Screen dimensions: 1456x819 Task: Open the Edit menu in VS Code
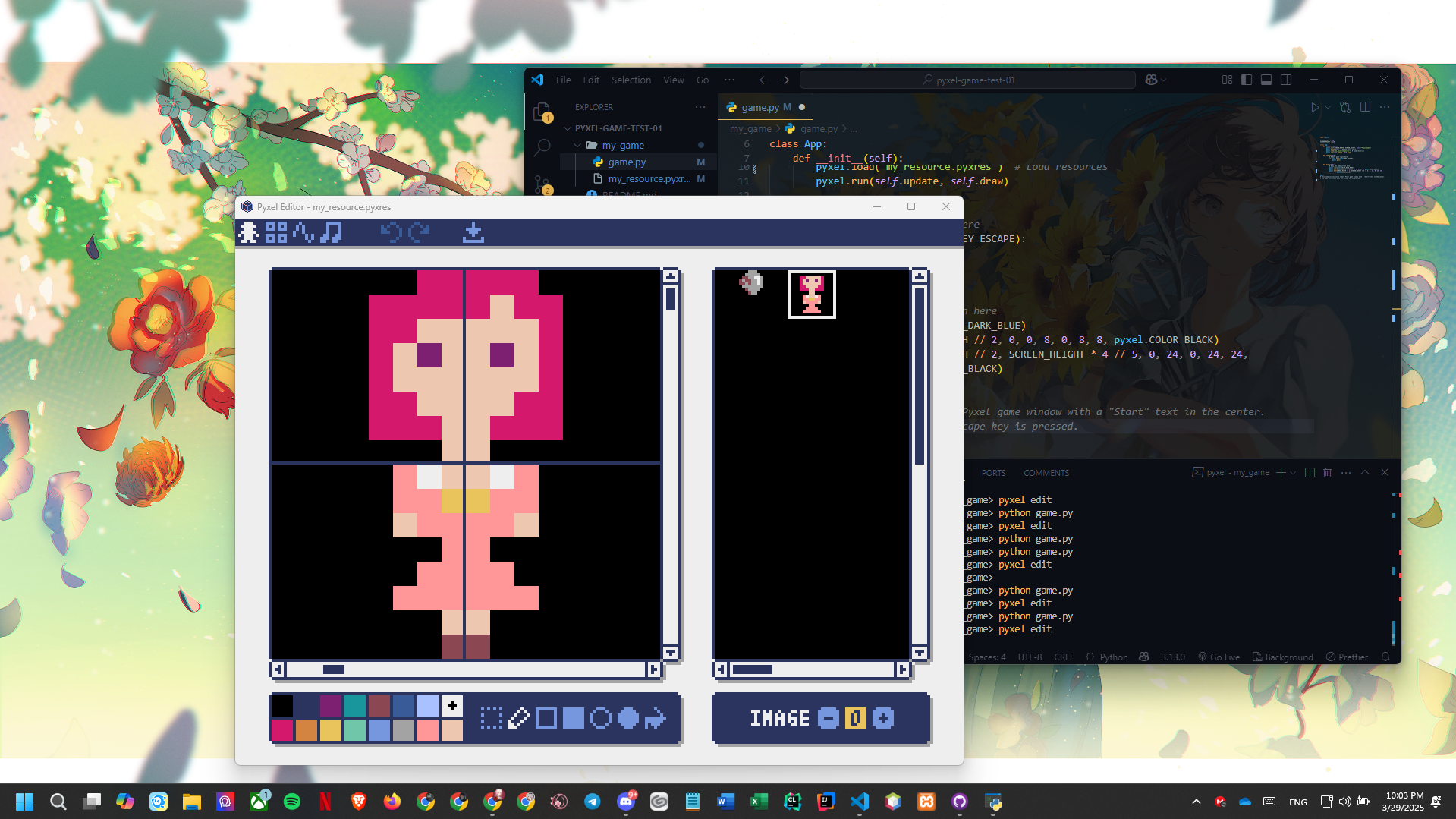click(x=591, y=80)
